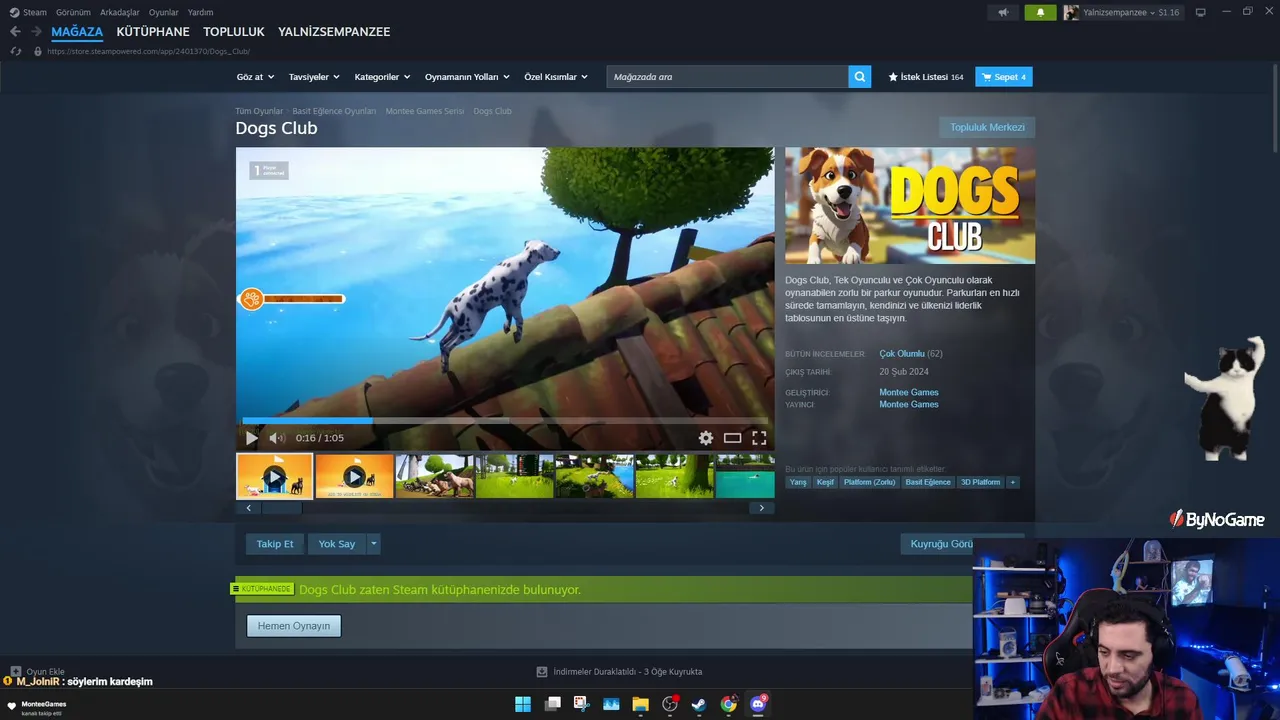Switch to the KÜTÜPHANE tab

click(153, 32)
